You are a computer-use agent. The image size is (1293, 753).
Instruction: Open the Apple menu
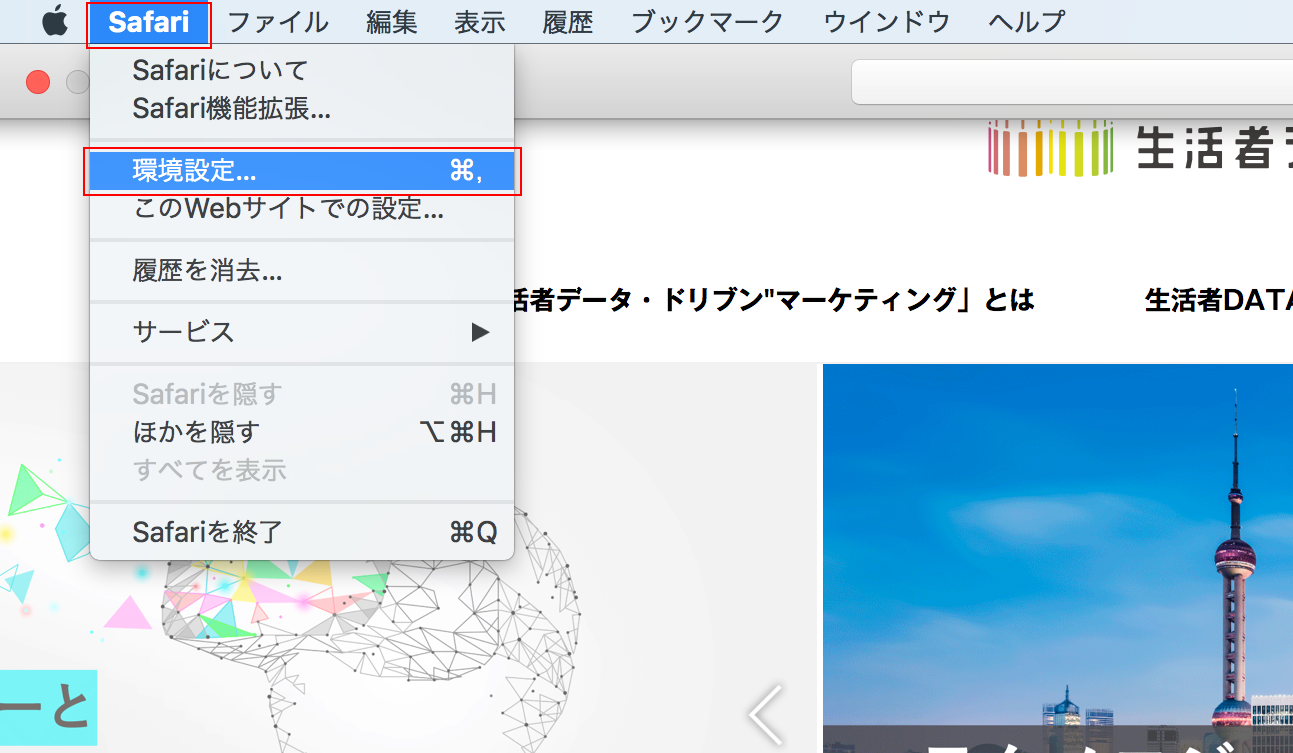point(55,21)
